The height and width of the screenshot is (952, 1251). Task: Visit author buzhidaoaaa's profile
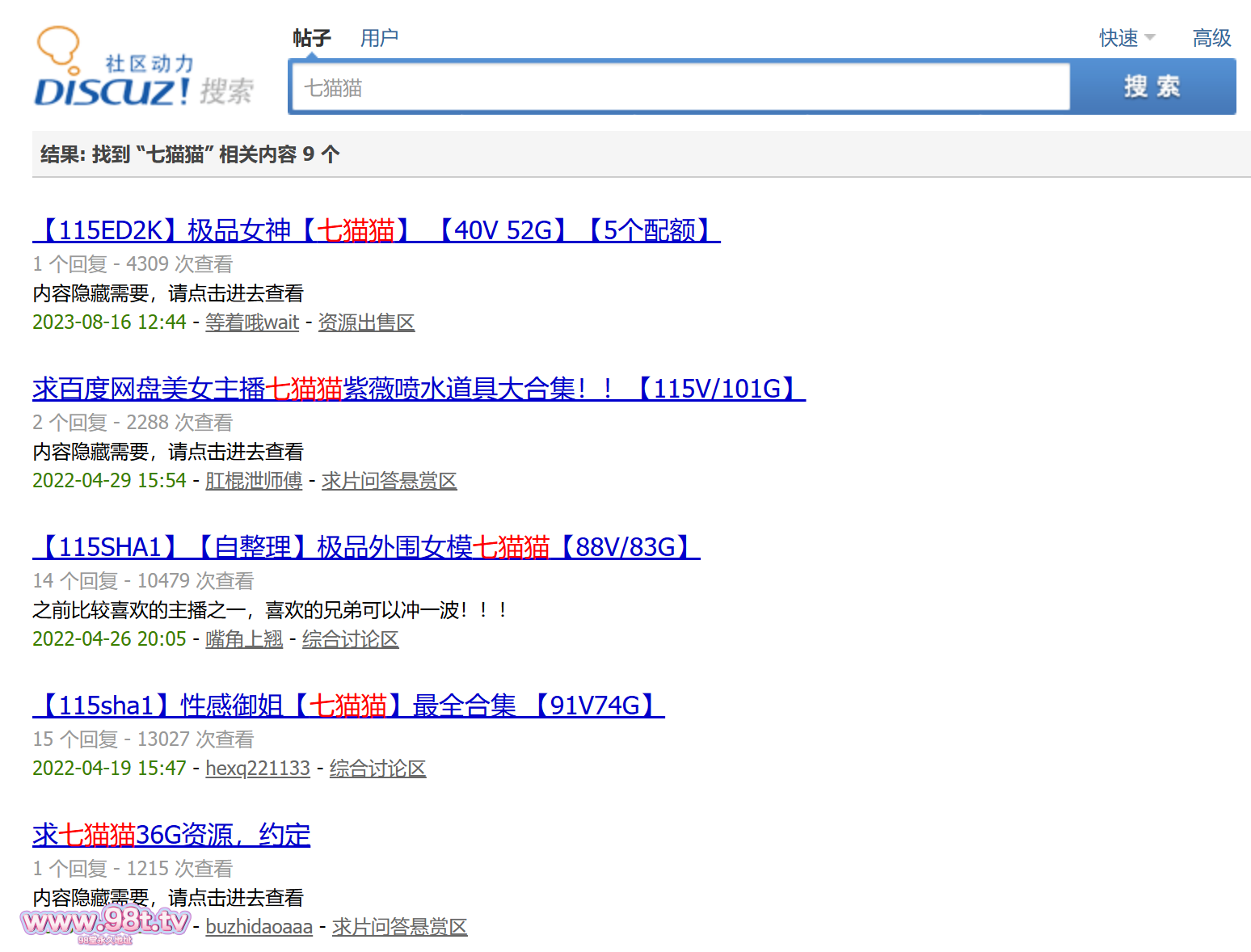(x=259, y=927)
